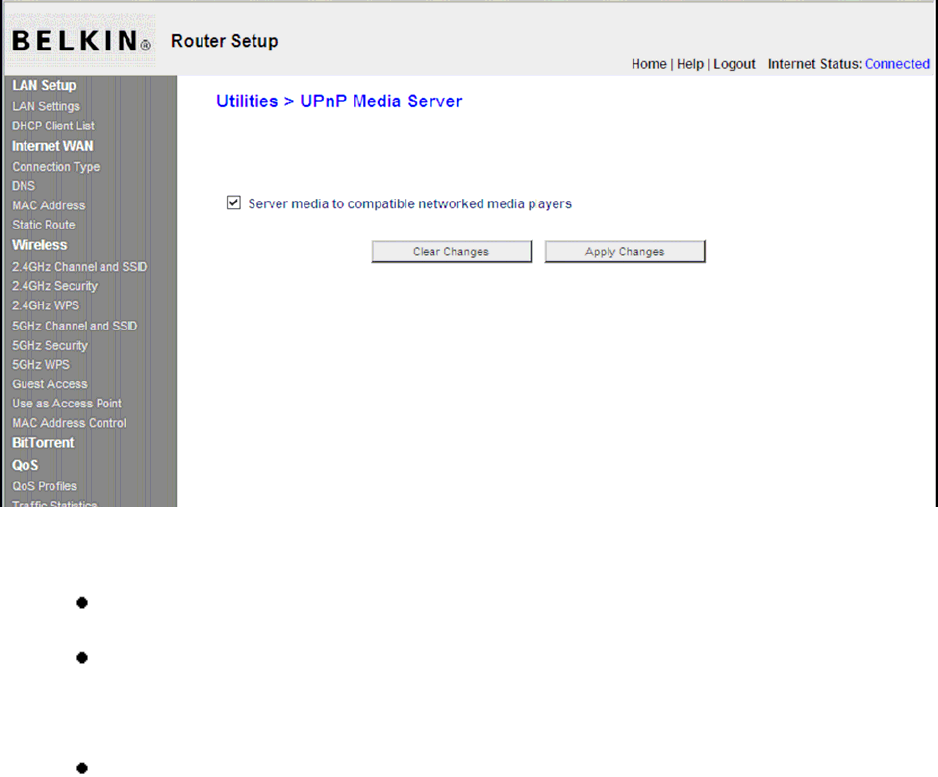Open MAC Address Control page
Image resolution: width=938 pixels, height=777 pixels.
point(69,423)
